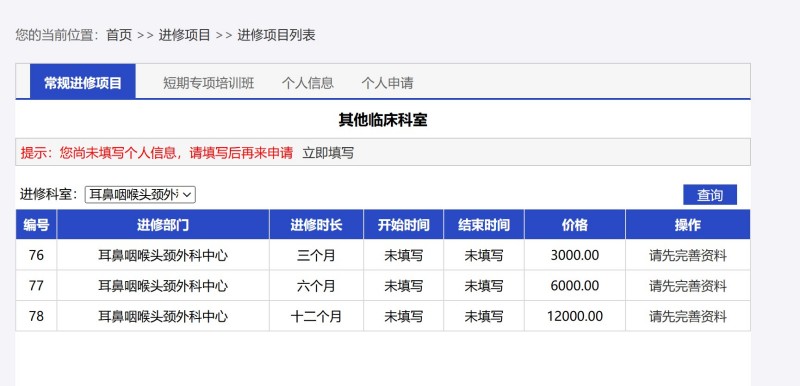800x386 pixels.
Task: Select the 编号 column header
Action: (x=36, y=224)
